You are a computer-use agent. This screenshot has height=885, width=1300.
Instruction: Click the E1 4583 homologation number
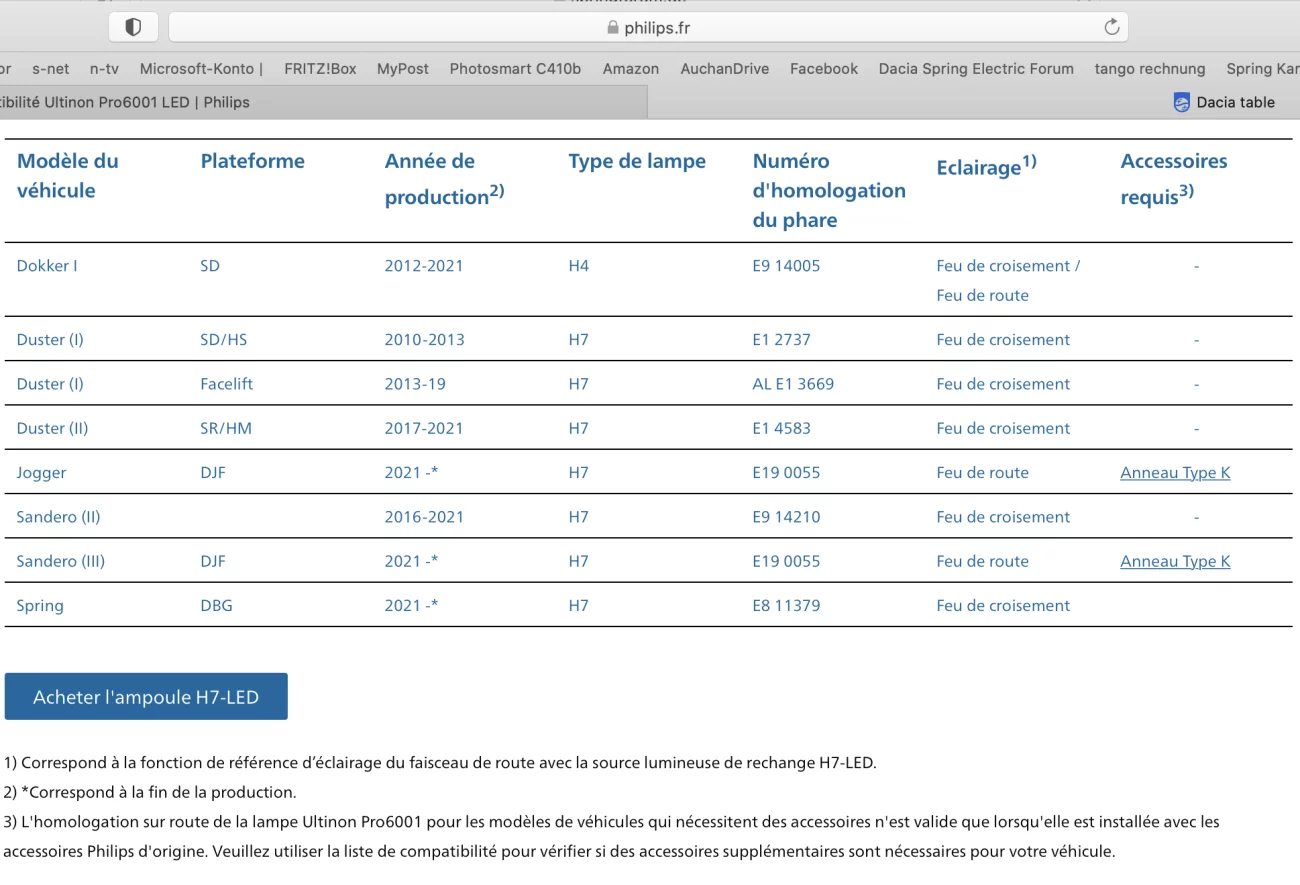(x=781, y=428)
